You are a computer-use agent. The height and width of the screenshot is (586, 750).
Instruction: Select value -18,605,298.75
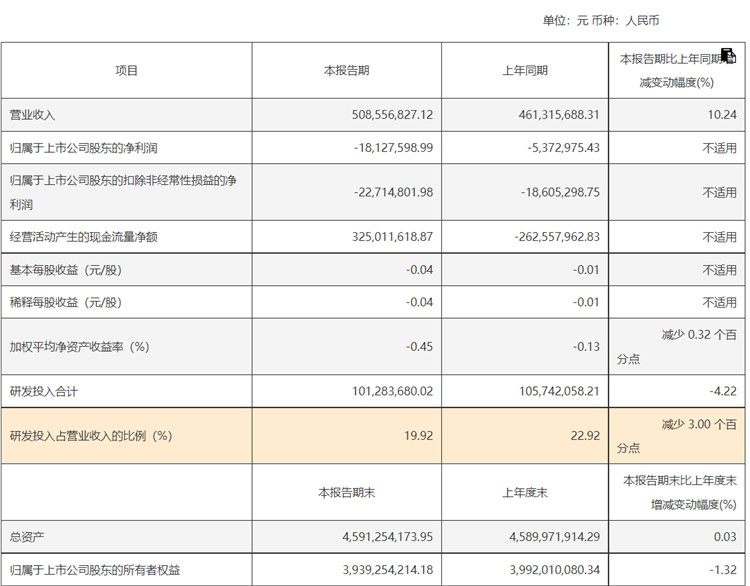coord(560,192)
